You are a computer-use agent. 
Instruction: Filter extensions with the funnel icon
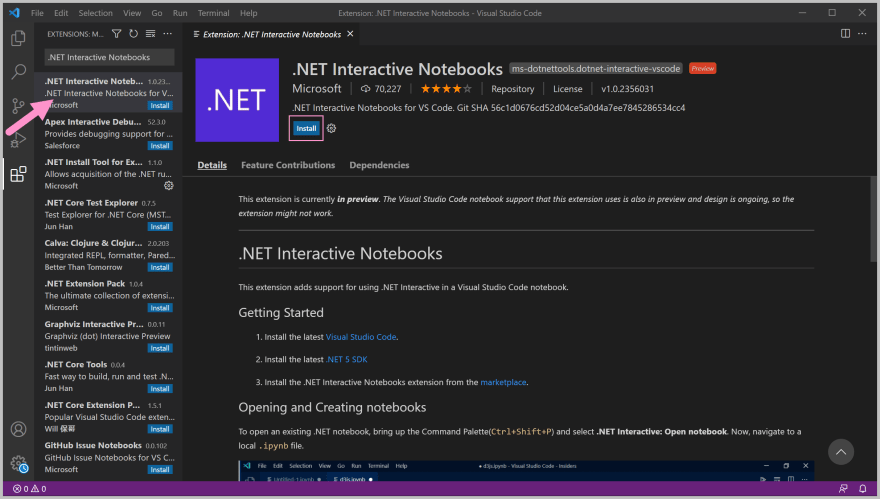pyautogui.click(x=116, y=34)
